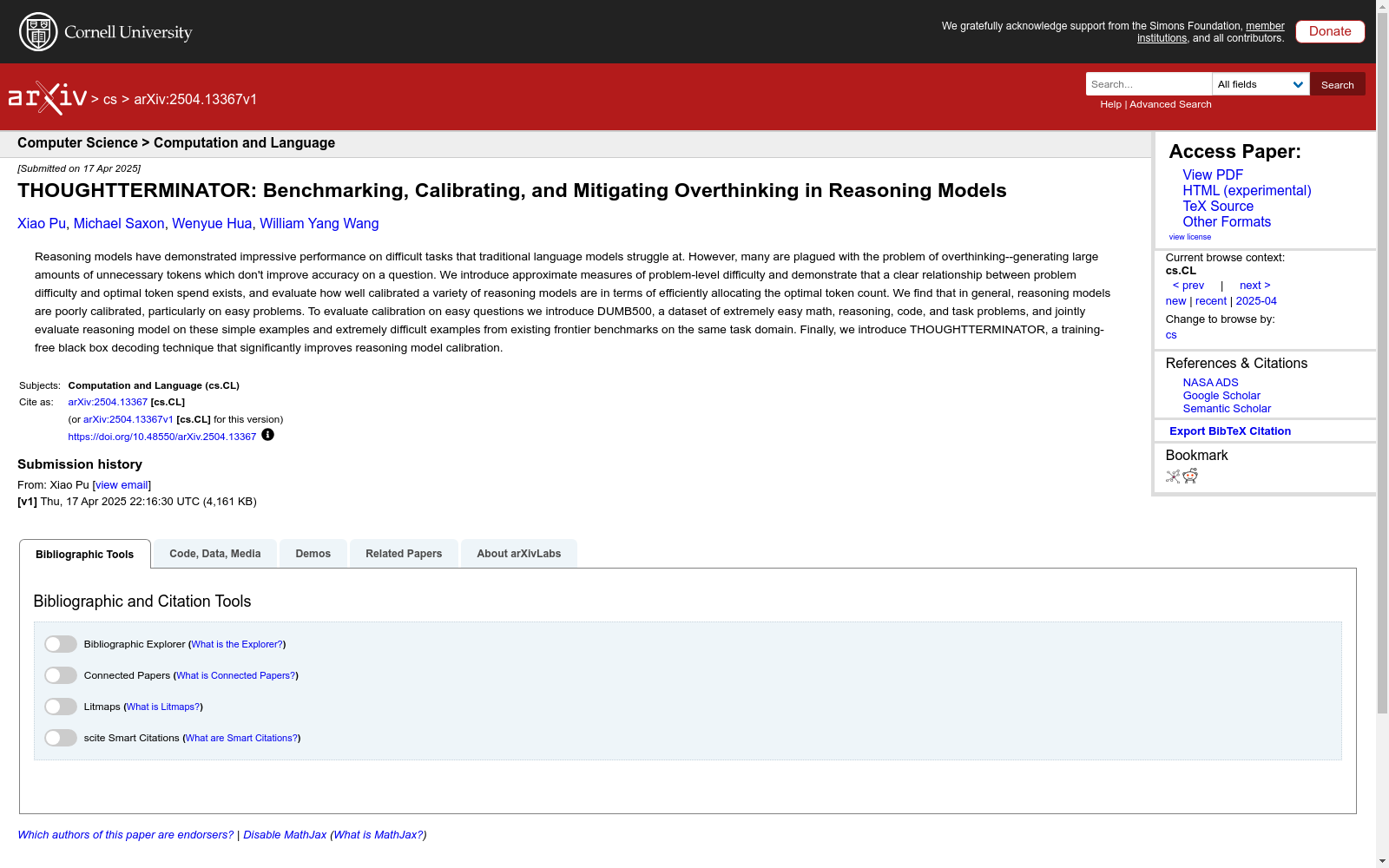Viewport: 1389px width, 868px height.
Task: Click author Michael Saxon
Action: point(119,224)
